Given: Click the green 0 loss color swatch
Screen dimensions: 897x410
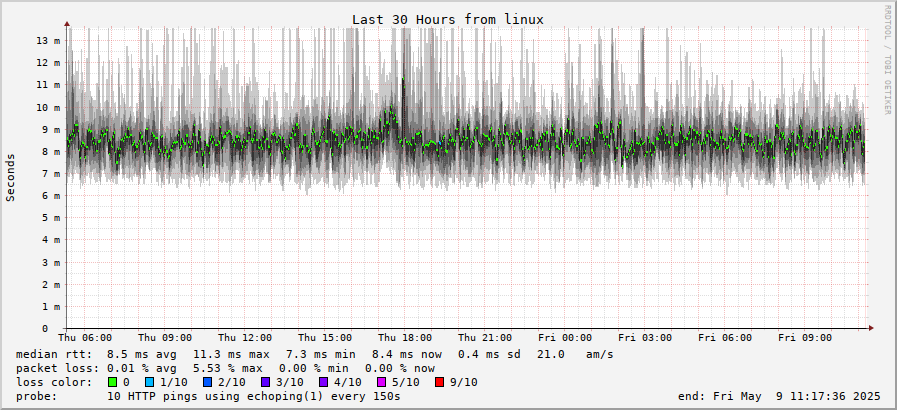Looking at the screenshot, I should (x=112, y=382).
